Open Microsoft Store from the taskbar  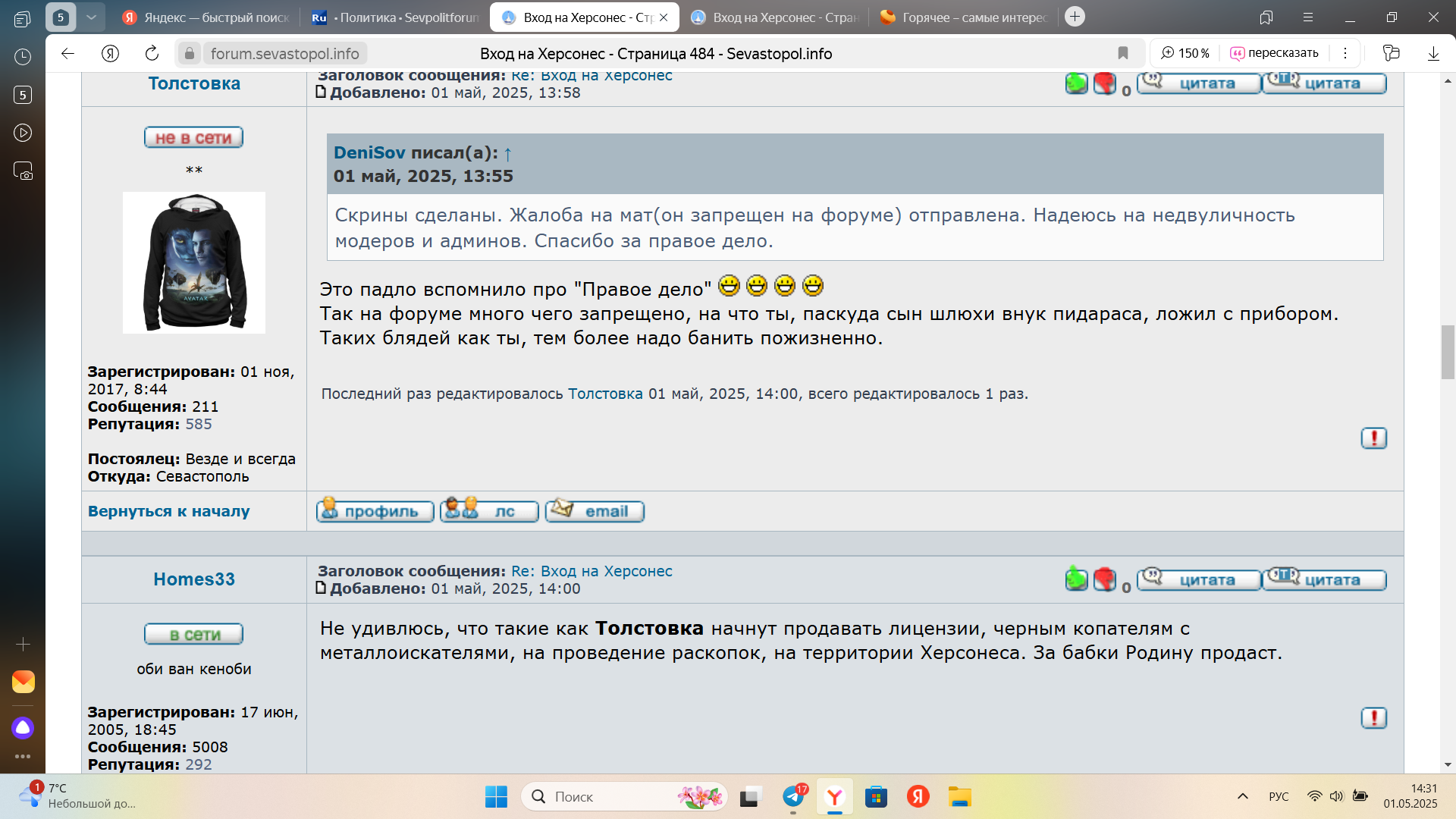point(876,797)
